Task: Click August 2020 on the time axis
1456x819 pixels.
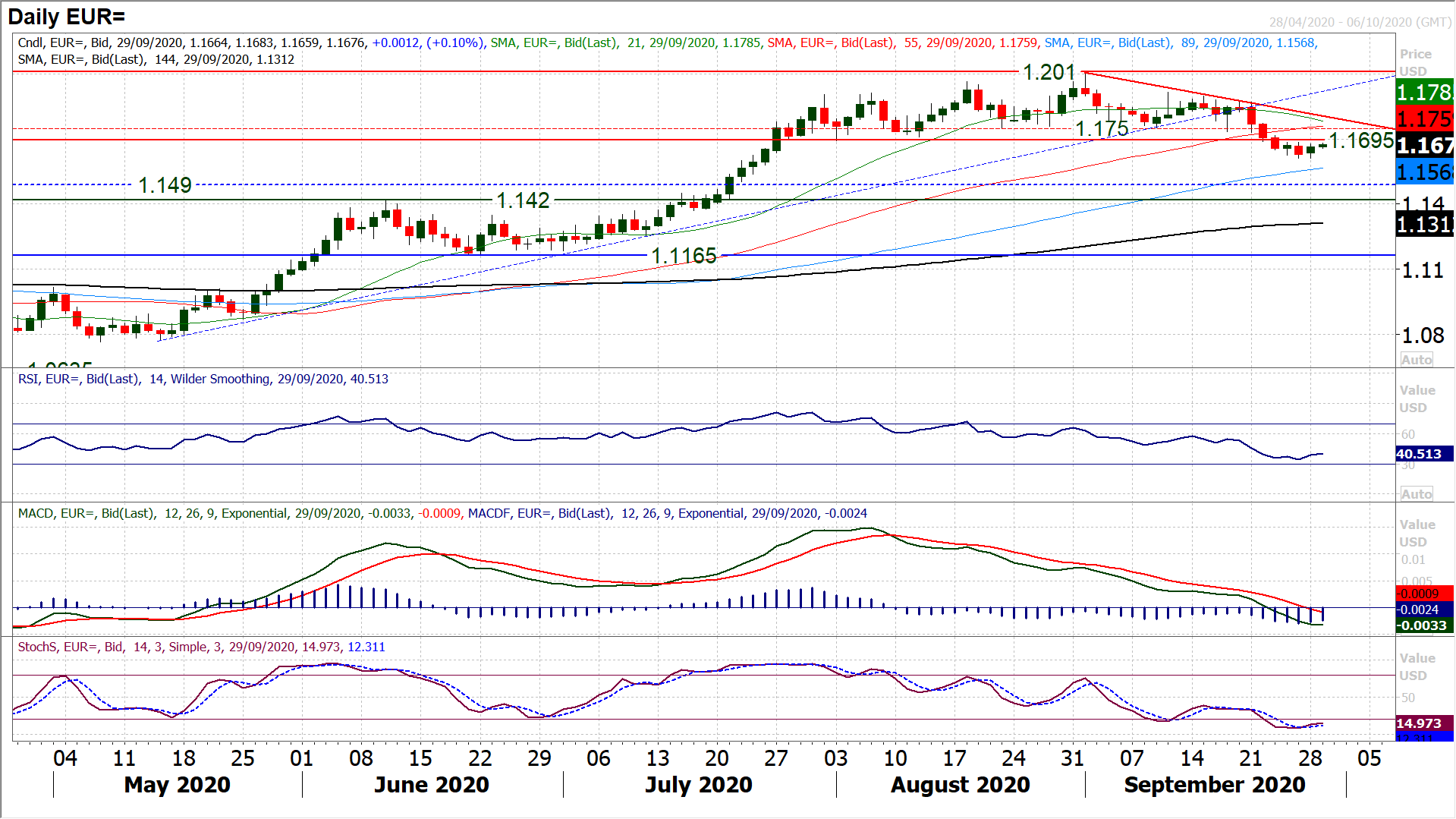Action: tap(960, 784)
